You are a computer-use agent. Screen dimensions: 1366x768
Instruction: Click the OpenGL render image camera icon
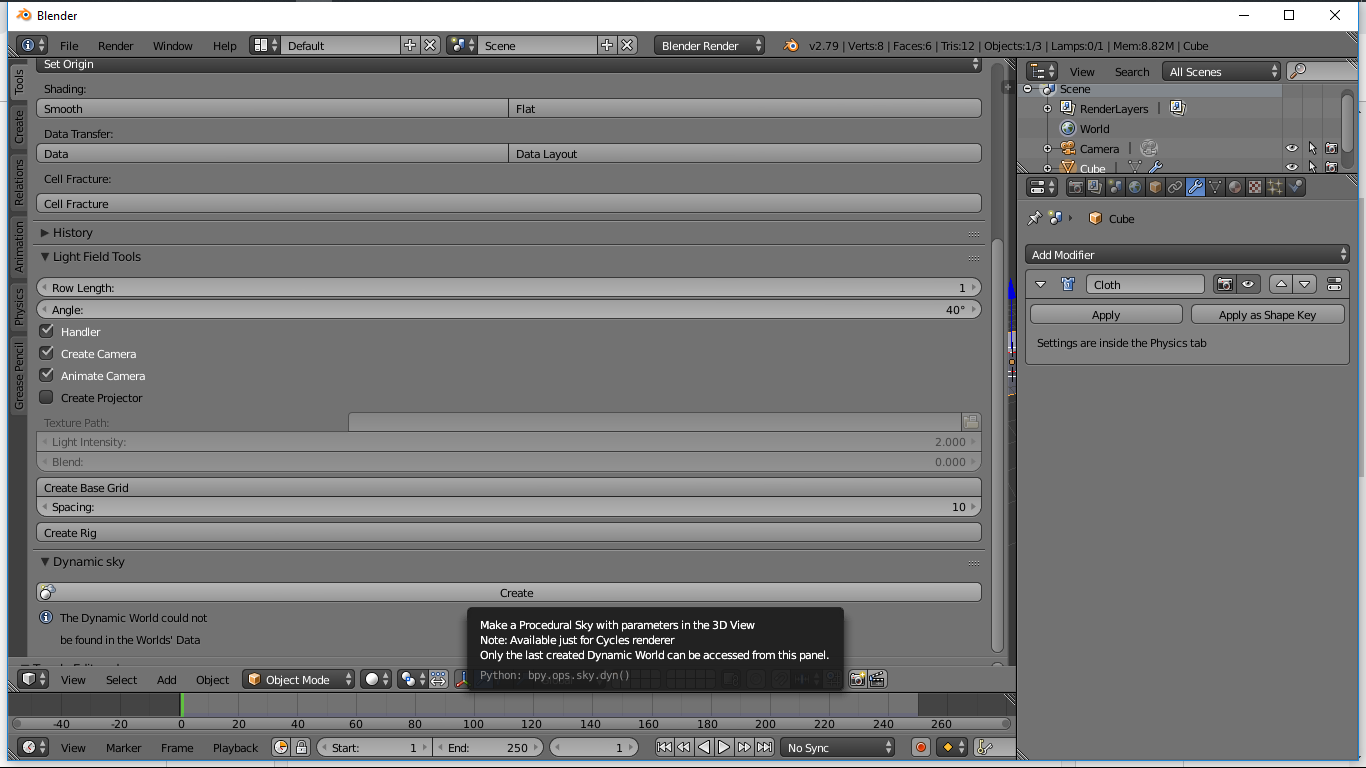coord(857,679)
